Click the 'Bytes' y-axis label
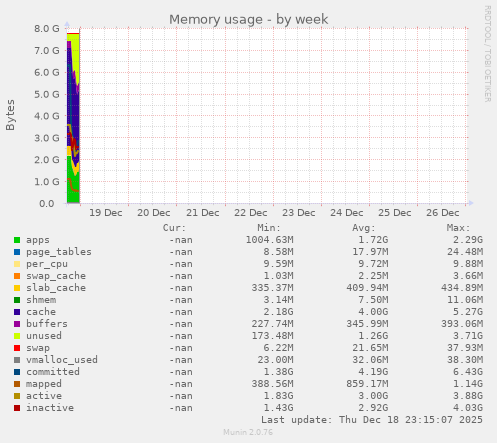 coord(10,115)
